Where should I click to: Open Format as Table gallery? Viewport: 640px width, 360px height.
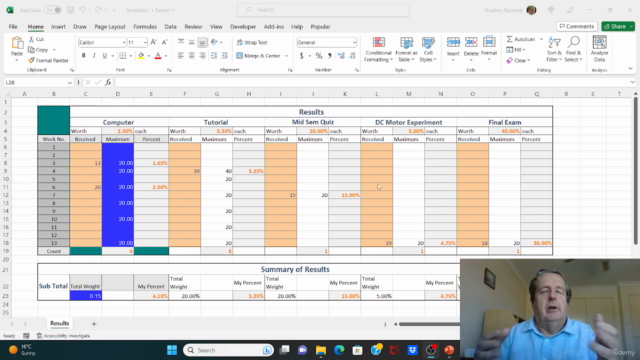pyautogui.click(x=406, y=49)
